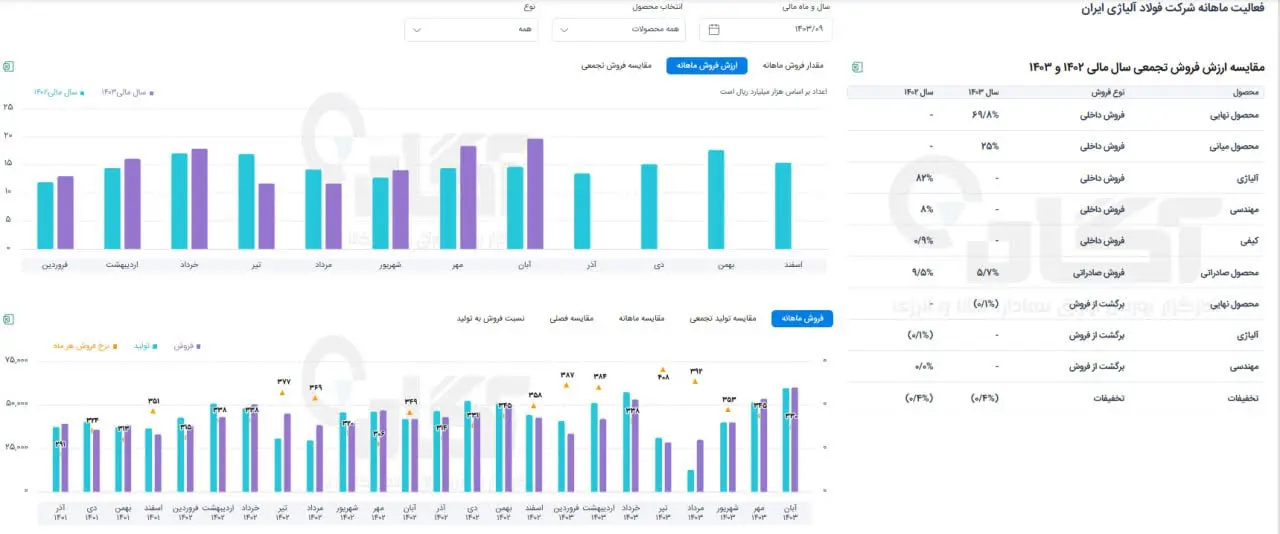Click the purple خرداد bar in top chart
The width and height of the screenshot is (1280, 534).
tap(199, 199)
